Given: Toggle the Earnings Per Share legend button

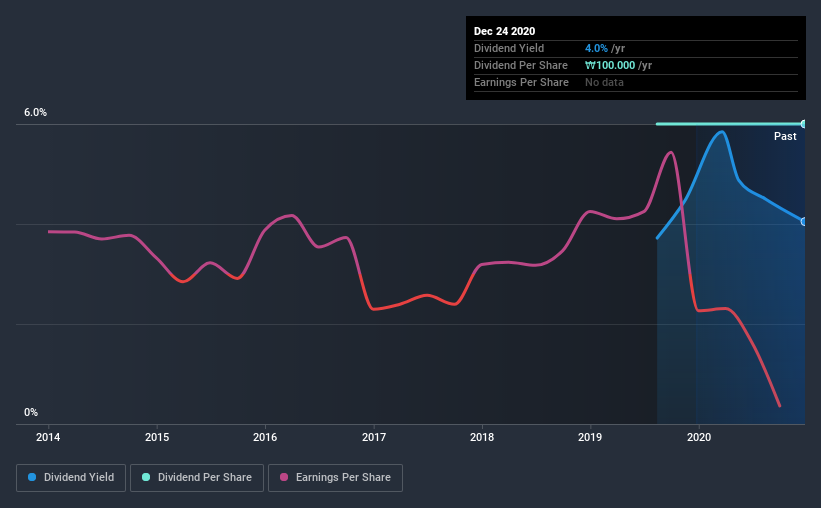Looking at the screenshot, I should click(335, 478).
